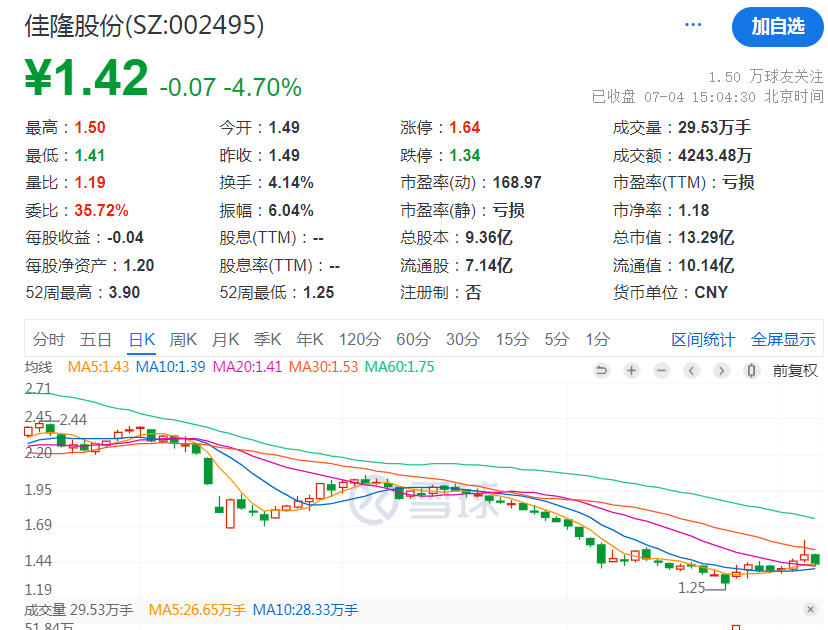The width and height of the screenshot is (828, 630).
Task: Click the chart reset (undo arrow) icon
Action: click(x=601, y=371)
